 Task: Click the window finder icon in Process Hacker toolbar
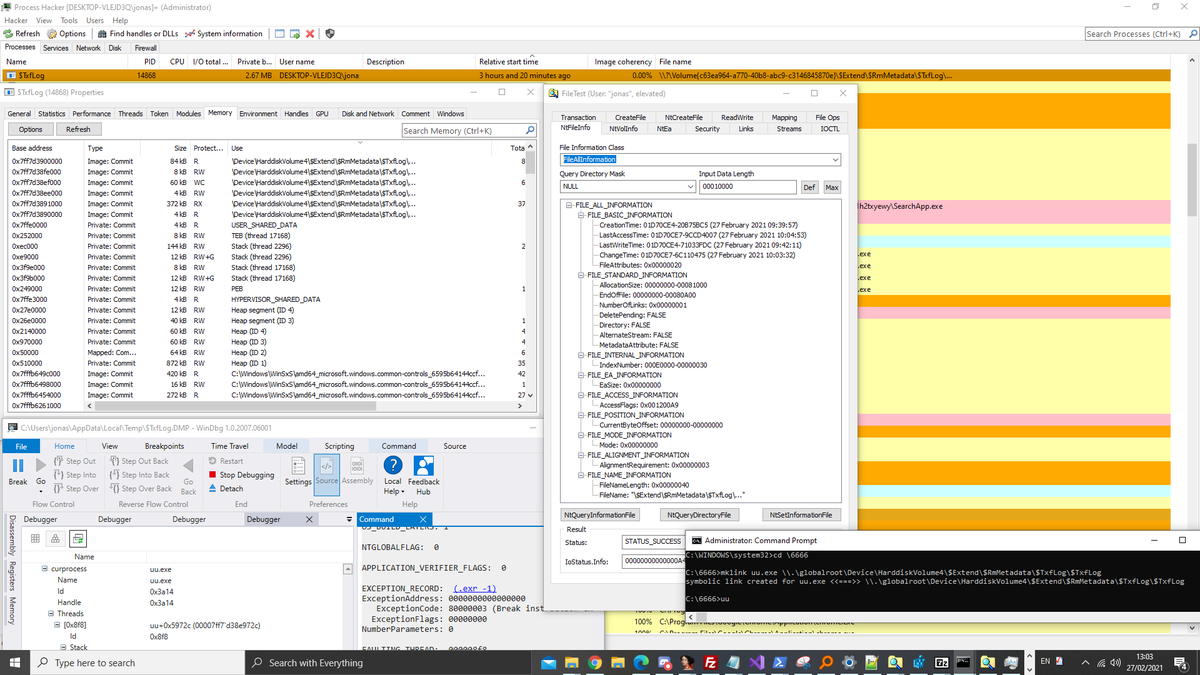[281, 33]
